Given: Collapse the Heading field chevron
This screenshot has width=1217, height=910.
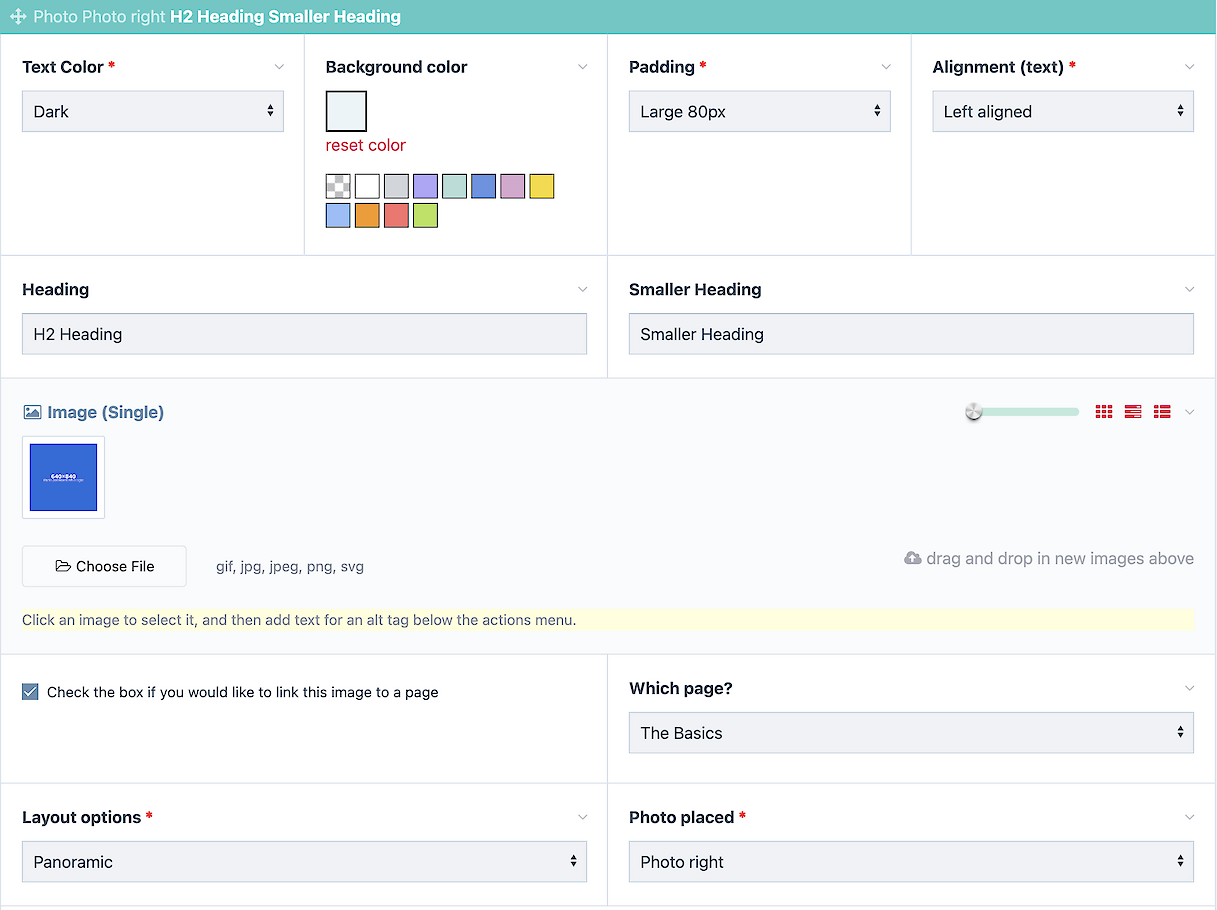Looking at the screenshot, I should point(583,289).
